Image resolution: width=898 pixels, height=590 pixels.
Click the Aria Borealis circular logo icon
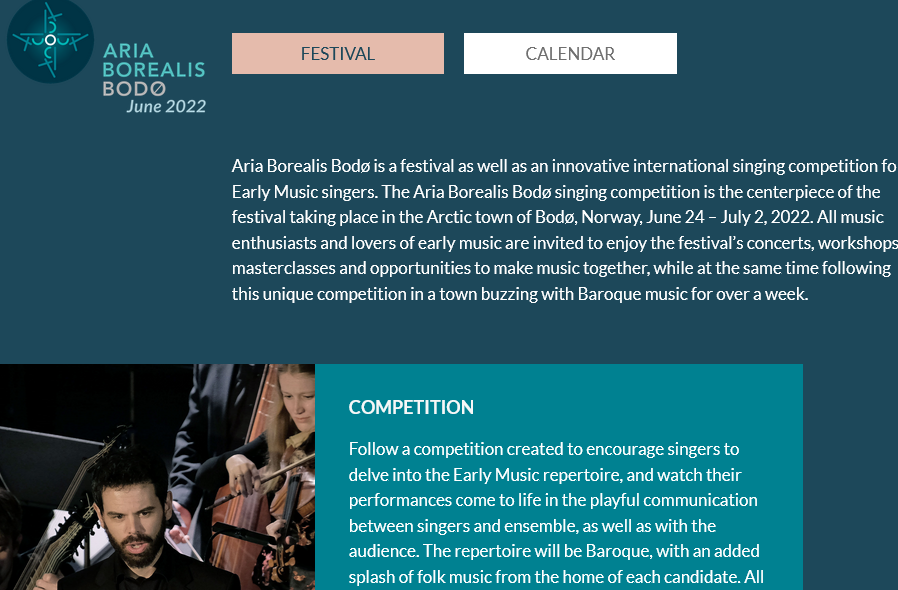(x=50, y=40)
